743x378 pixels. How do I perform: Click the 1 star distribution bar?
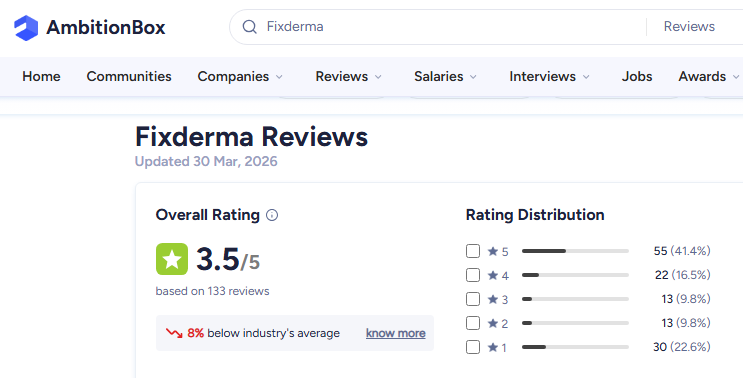[575, 347]
